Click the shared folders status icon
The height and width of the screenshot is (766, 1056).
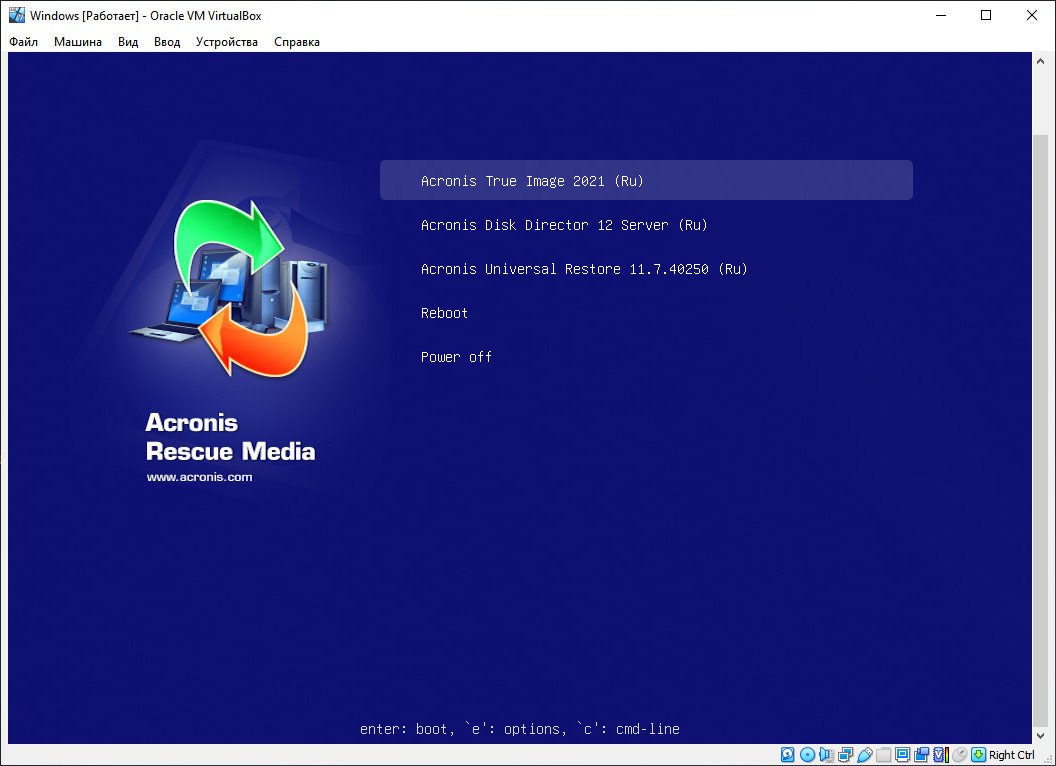click(x=884, y=755)
